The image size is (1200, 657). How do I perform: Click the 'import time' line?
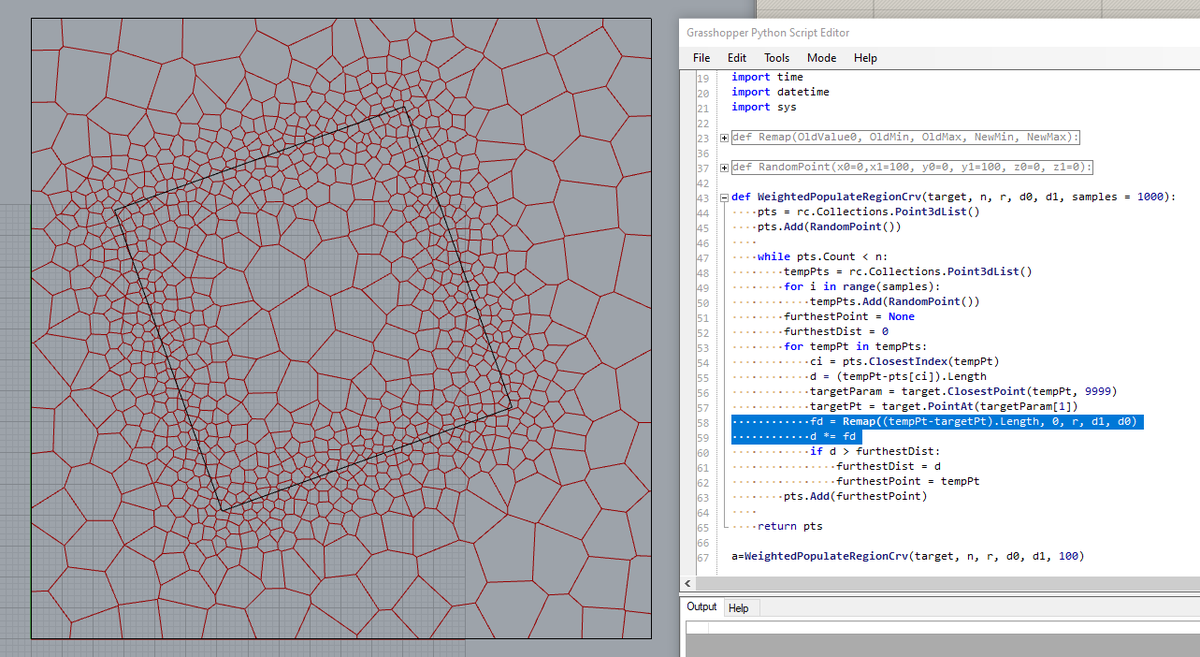[x=767, y=77]
